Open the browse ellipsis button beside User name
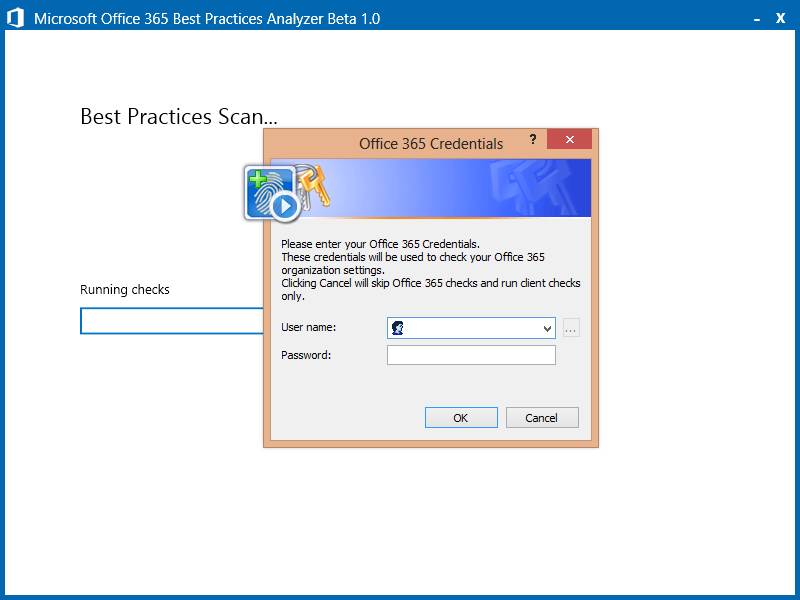800x600 pixels. 571,328
